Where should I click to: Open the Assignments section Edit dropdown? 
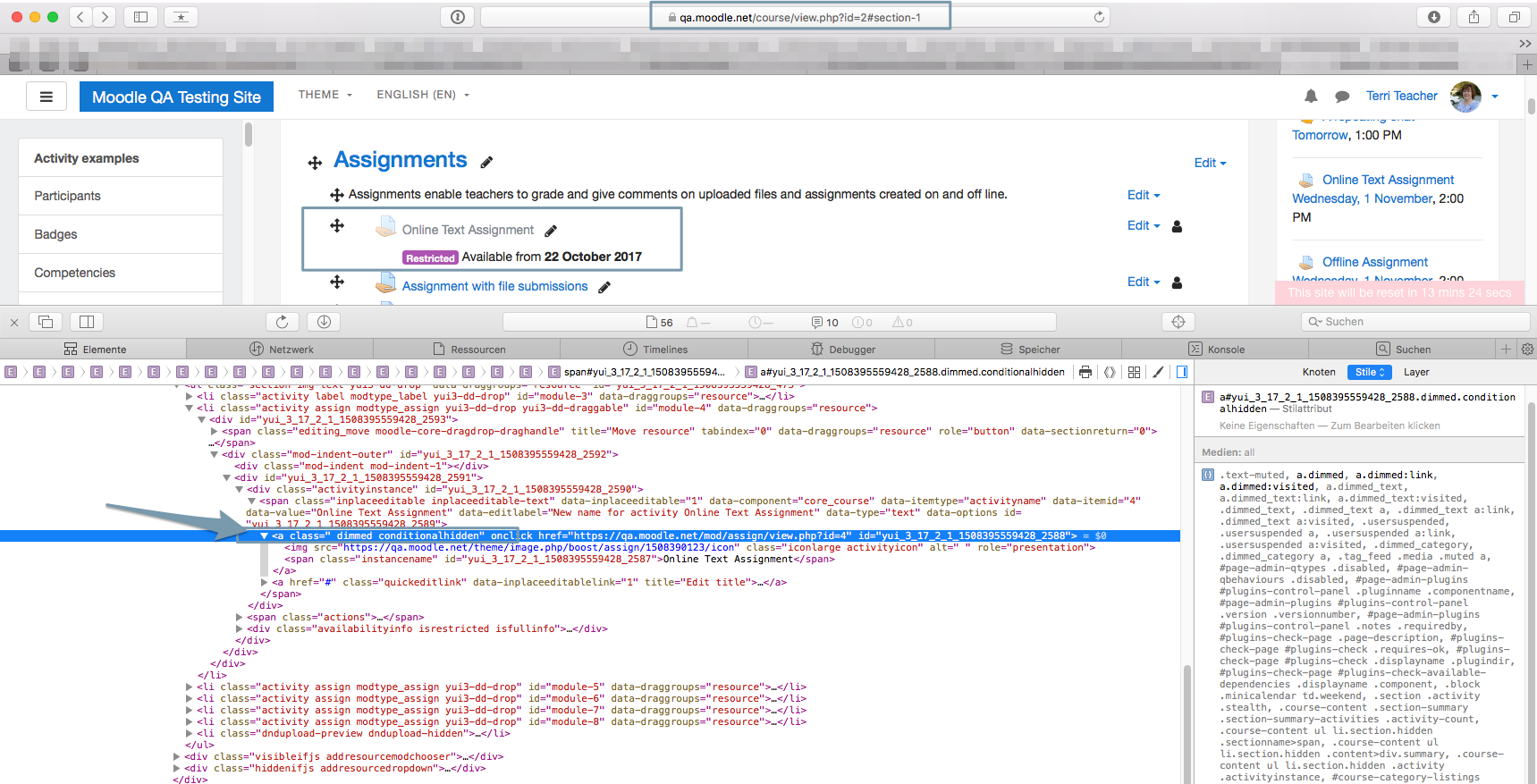[1210, 163]
